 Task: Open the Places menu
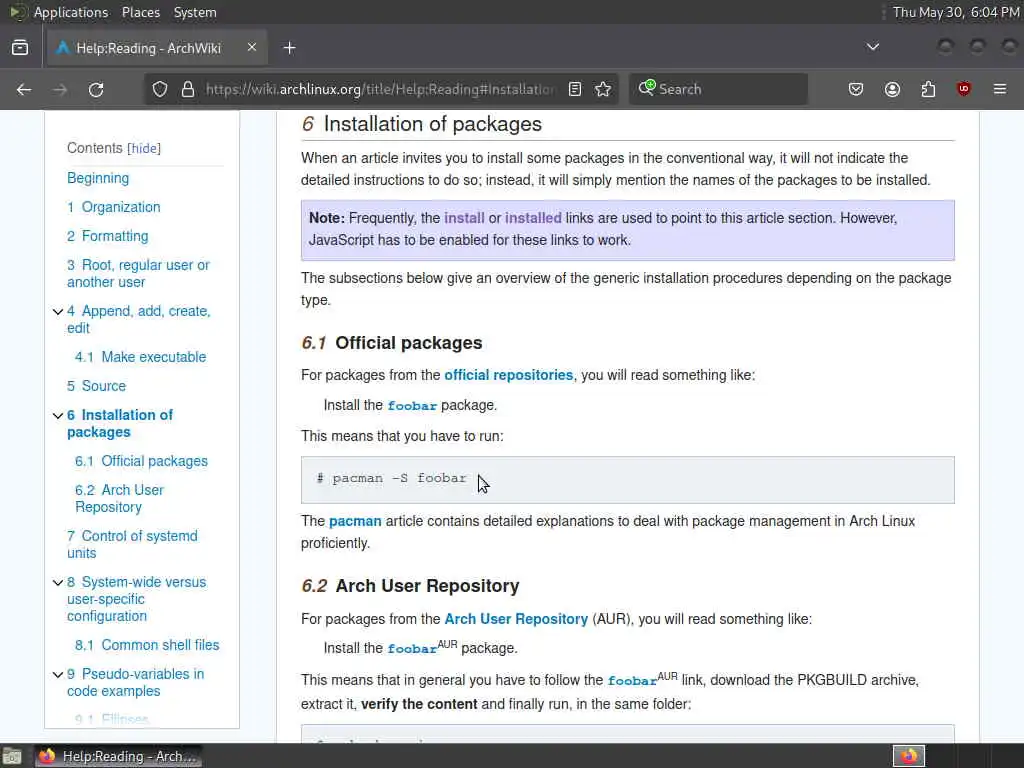pyautogui.click(x=140, y=12)
